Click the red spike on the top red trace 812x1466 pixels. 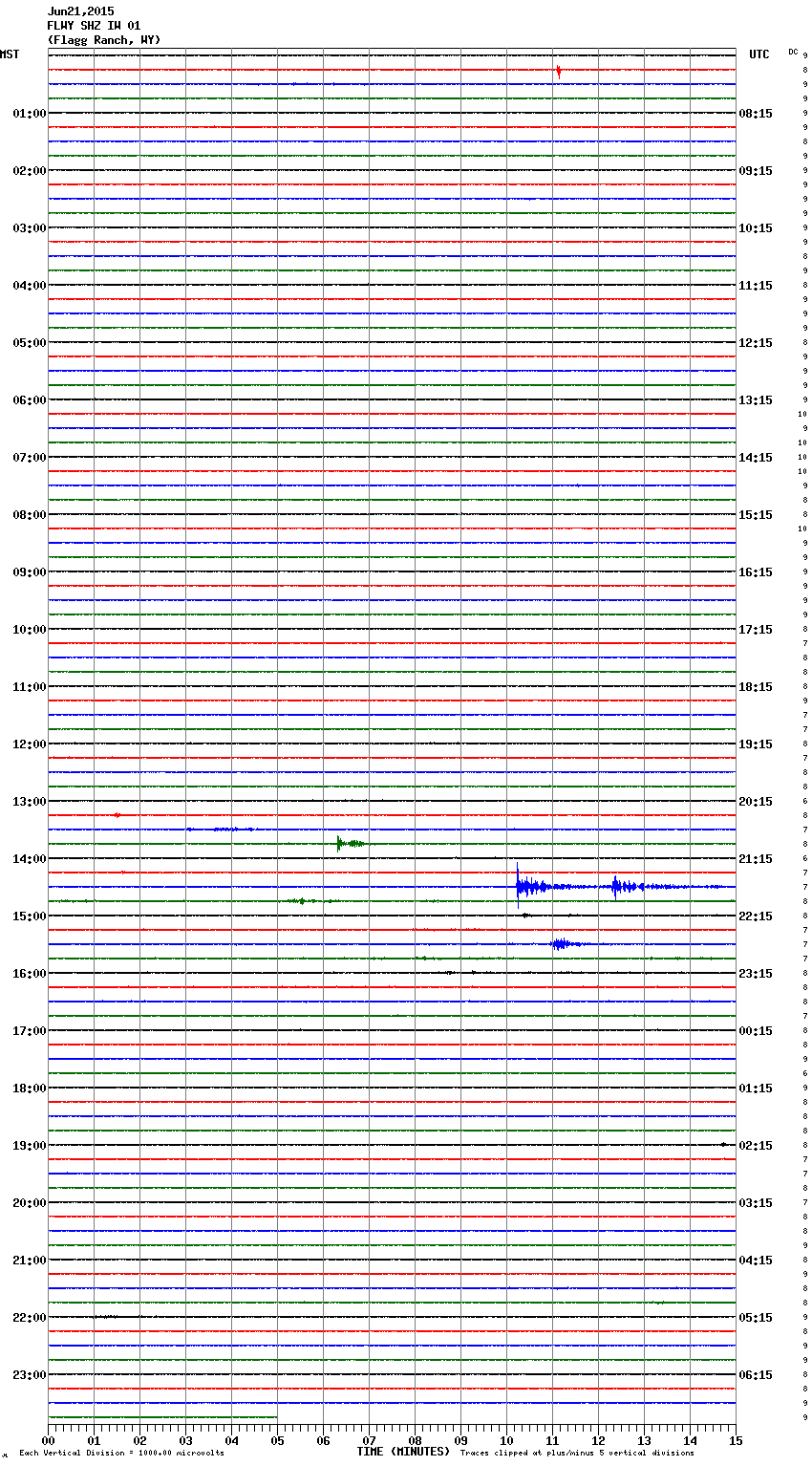[x=559, y=71]
